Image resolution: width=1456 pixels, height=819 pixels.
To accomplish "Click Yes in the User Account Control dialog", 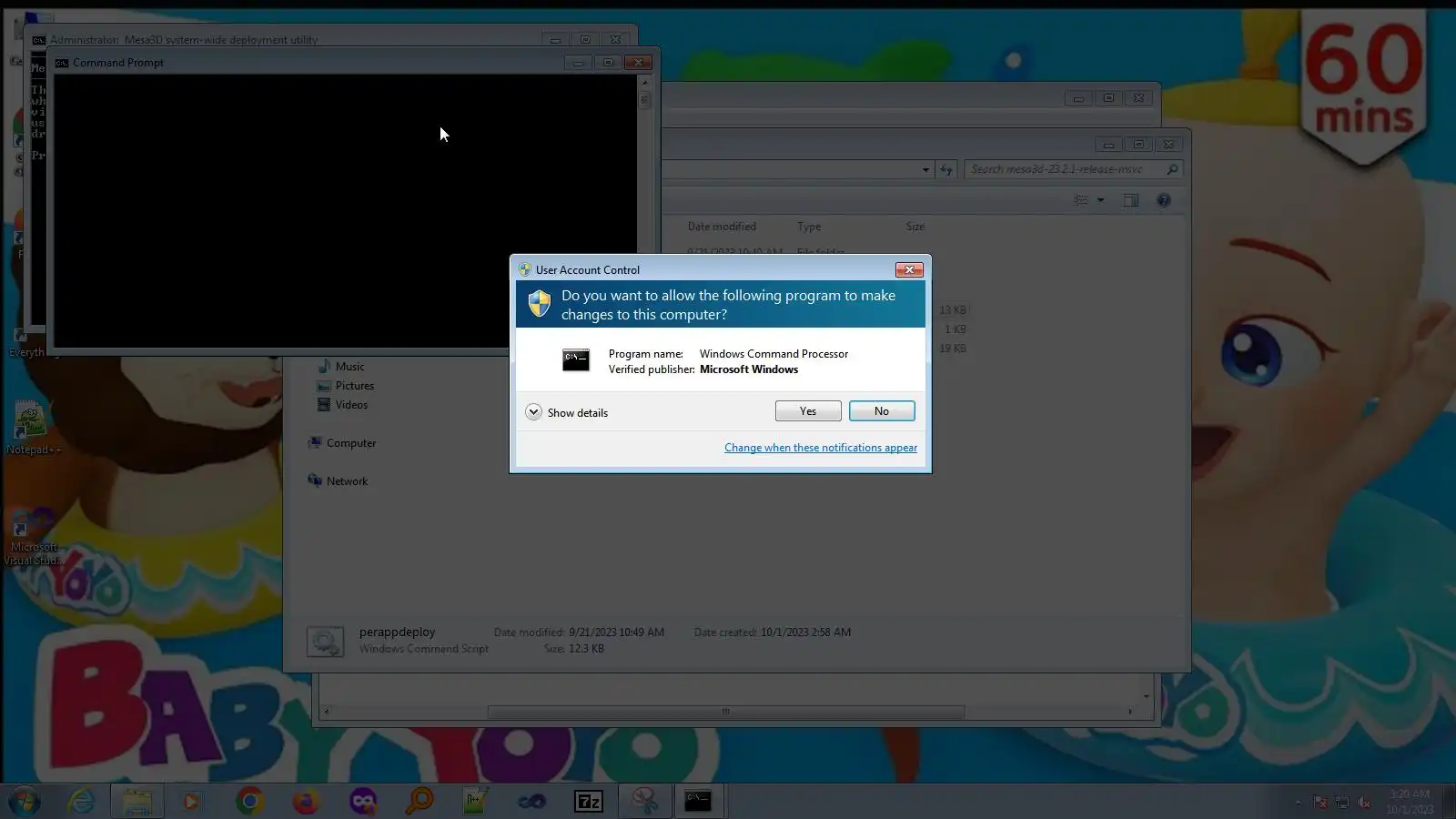I will 808,411.
